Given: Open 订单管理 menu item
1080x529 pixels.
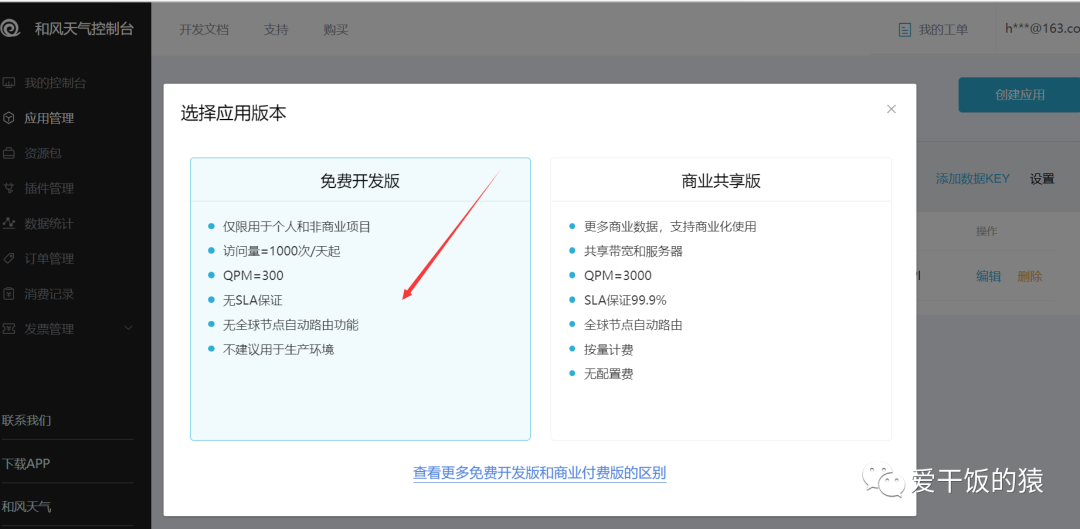Looking at the screenshot, I should (49, 259).
